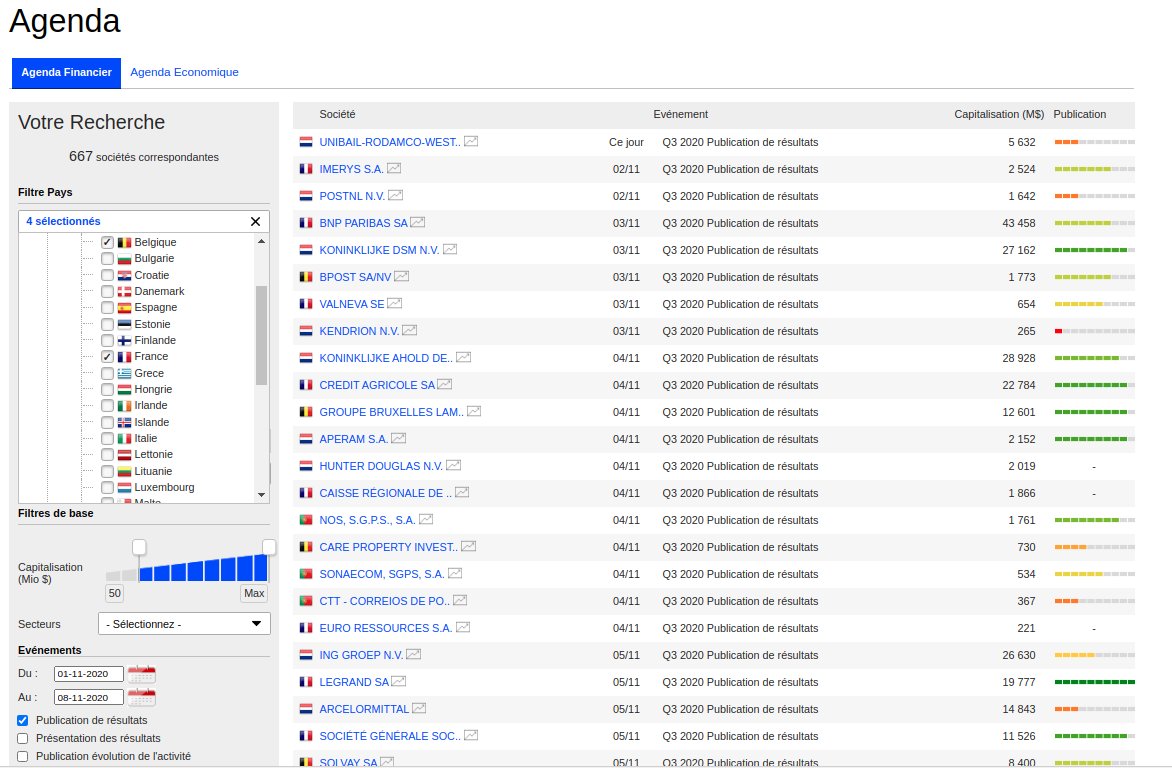Open chart icon for VALNEVA SE
The image size is (1172, 768).
(x=395, y=303)
